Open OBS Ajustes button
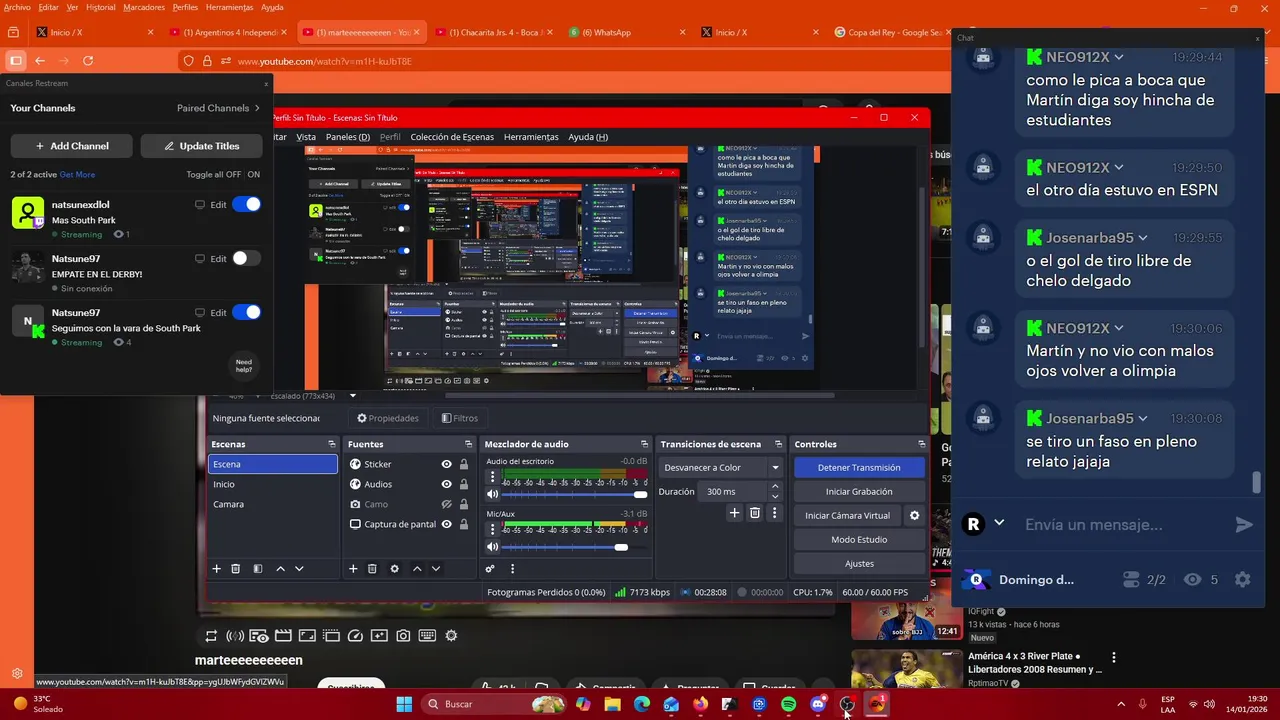The height and width of the screenshot is (720, 1280). click(x=859, y=563)
